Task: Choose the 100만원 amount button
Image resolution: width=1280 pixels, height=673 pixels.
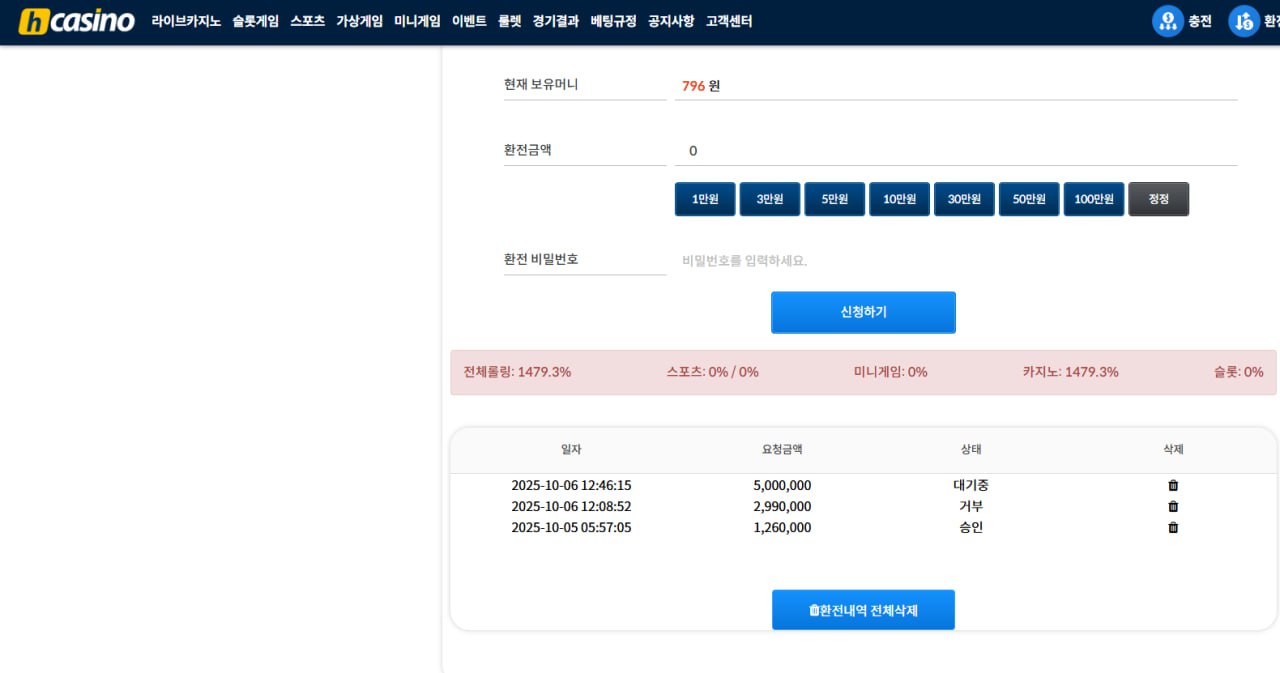Action: 1094,199
